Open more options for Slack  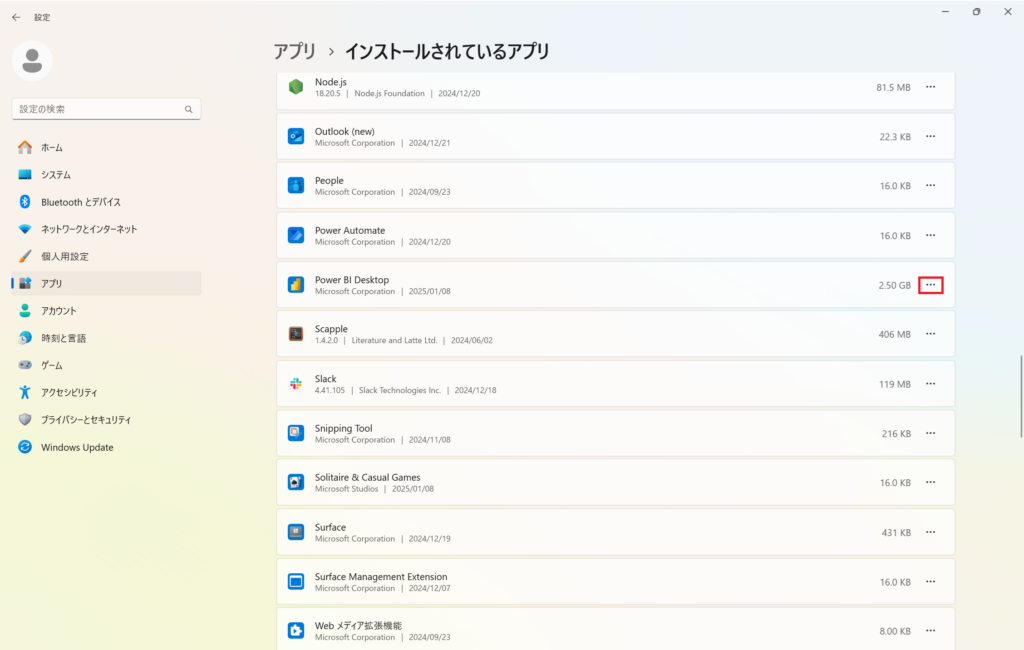(x=931, y=383)
